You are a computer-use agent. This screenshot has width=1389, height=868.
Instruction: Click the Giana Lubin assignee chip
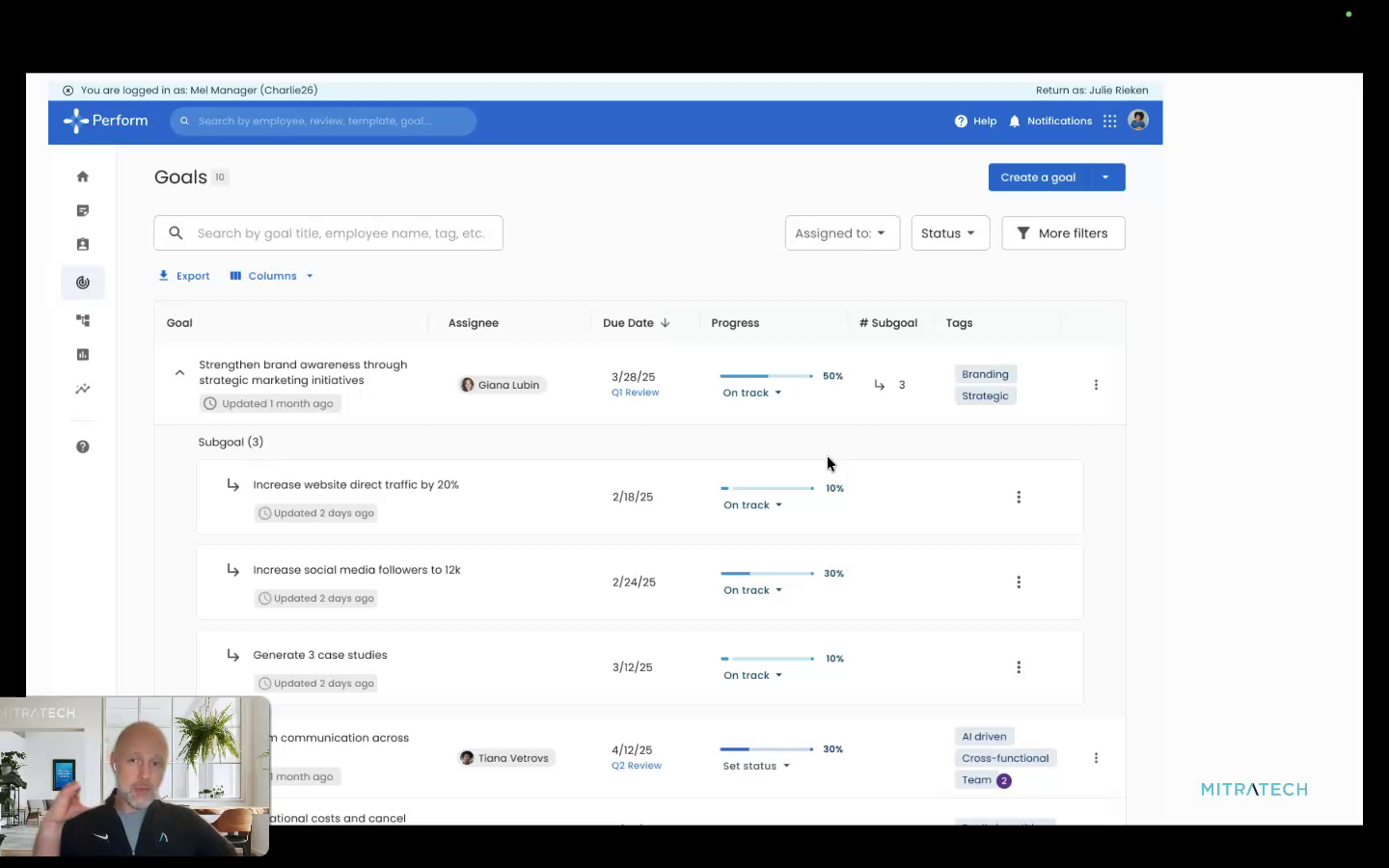pyautogui.click(x=501, y=385)
